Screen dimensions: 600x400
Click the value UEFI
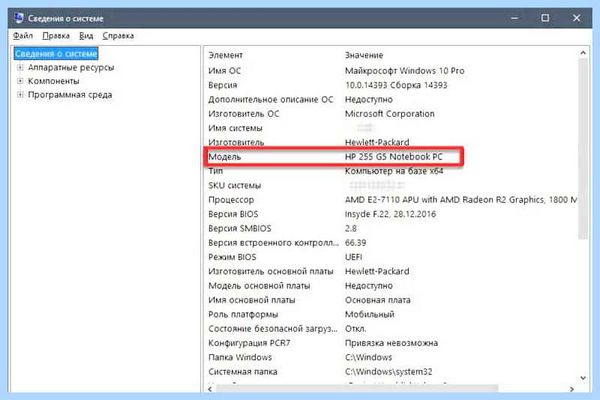[x=354, y=257]
